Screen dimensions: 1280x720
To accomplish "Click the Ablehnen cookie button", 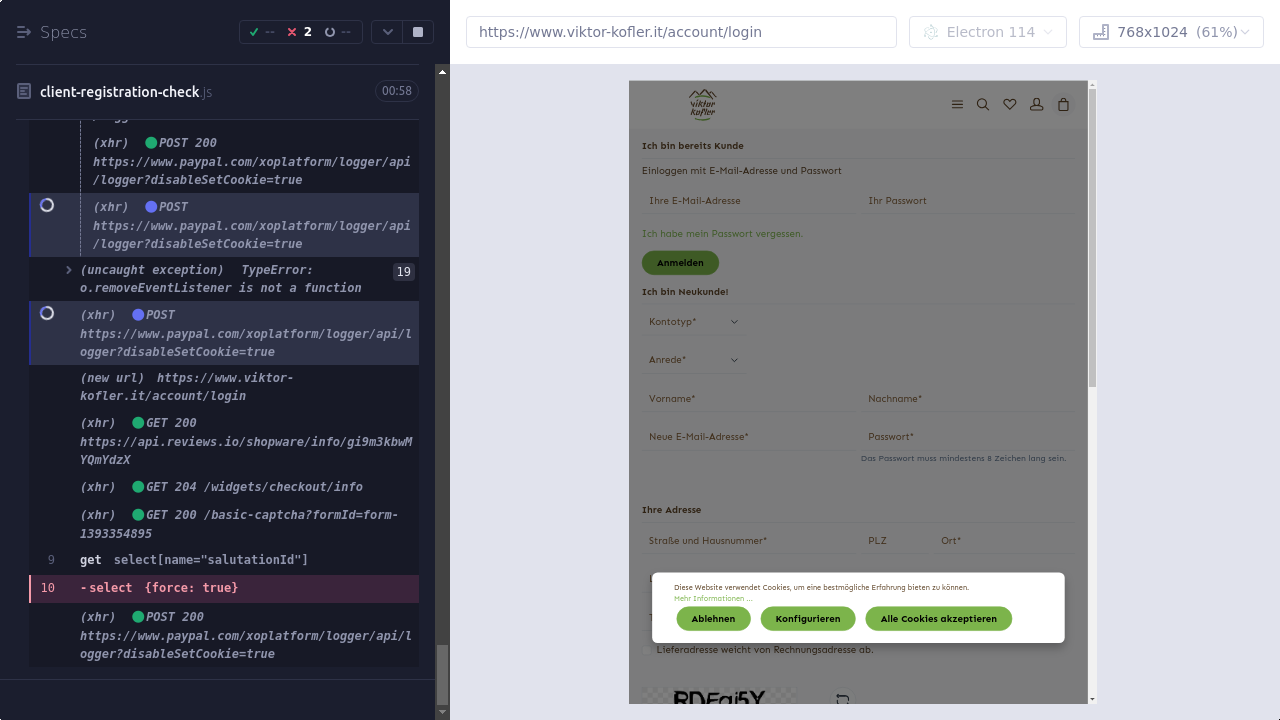I will coord(713,619).
